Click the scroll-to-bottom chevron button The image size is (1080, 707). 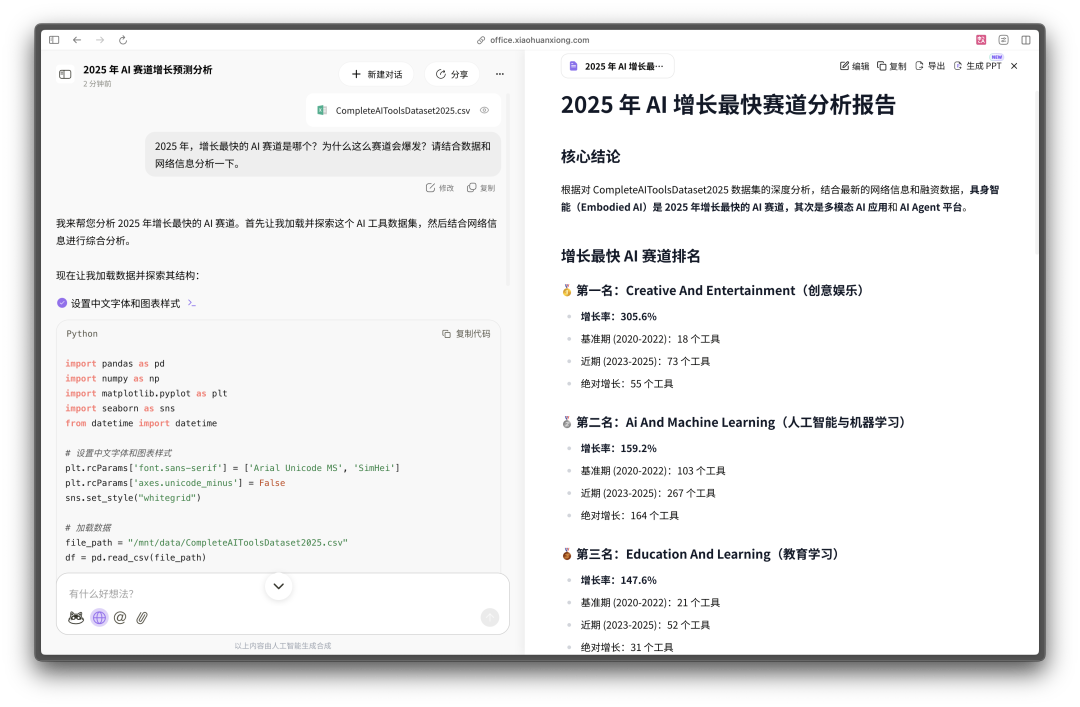pos(278,586)
